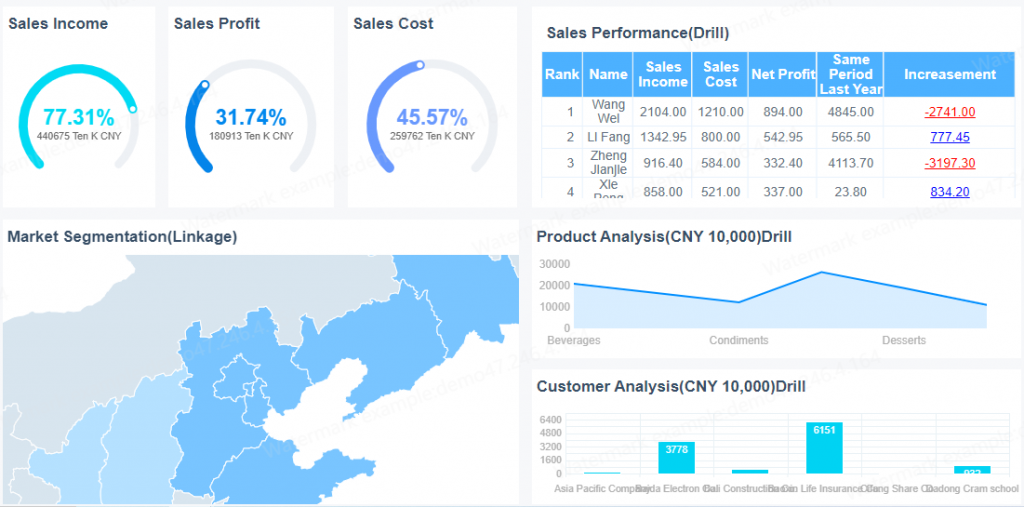
Task: Click the Customer Analysis(CNY 10,000)Drill title
Action: 671,386
